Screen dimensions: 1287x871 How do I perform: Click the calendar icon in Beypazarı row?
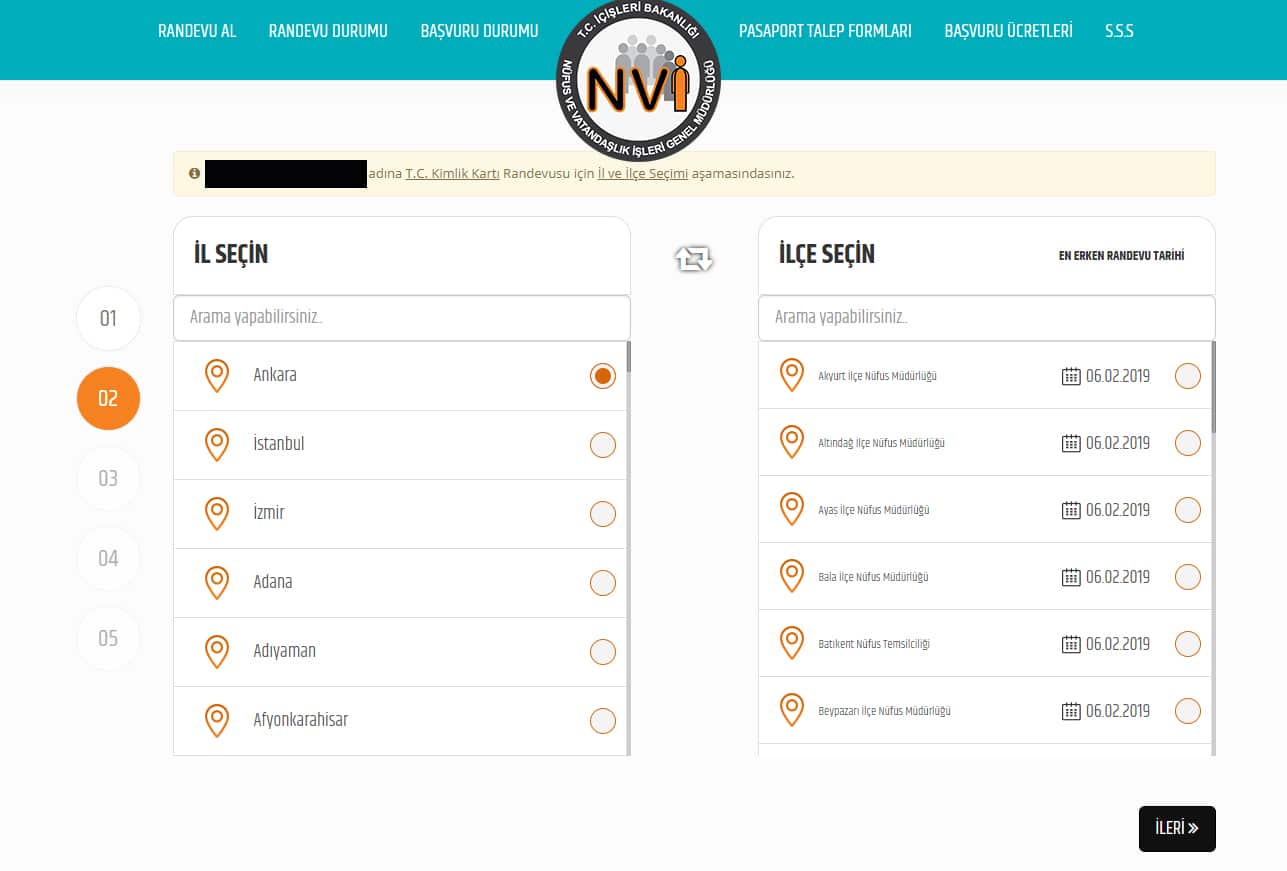pyautogui.click(x=1071, y=711)
